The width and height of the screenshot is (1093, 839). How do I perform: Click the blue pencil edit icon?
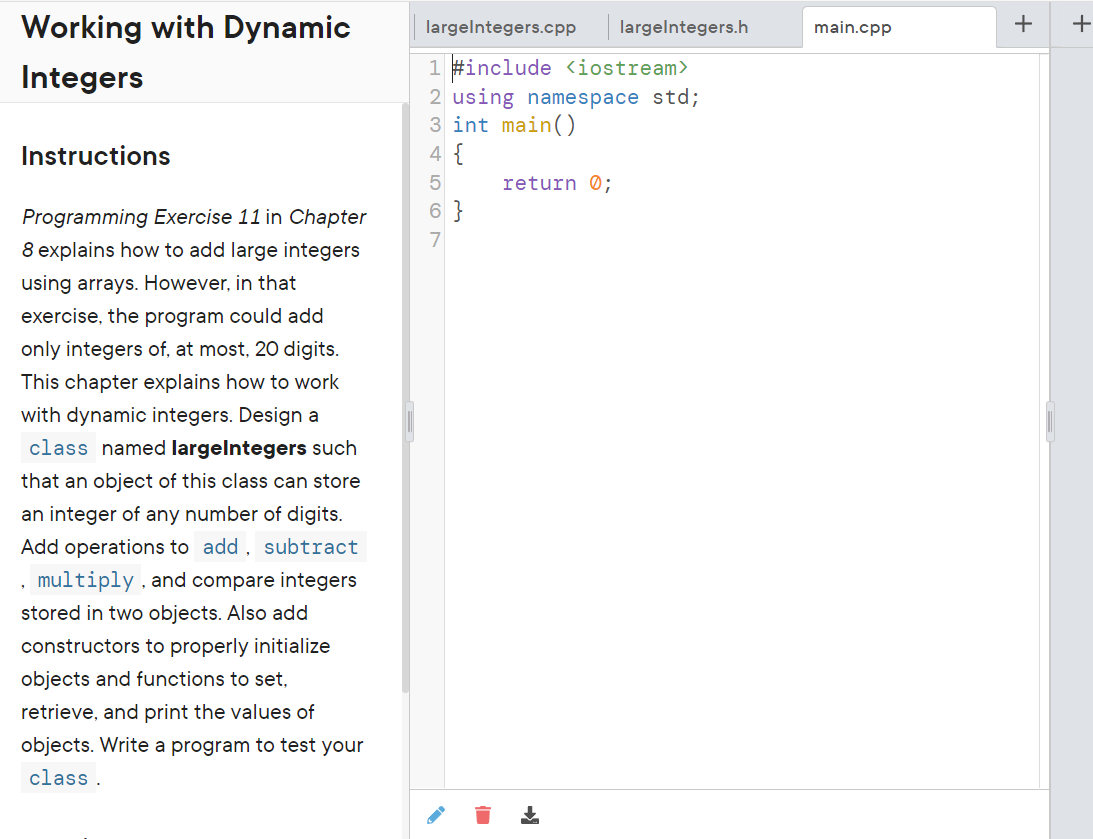pyautogui.click(x=436, y=815)
